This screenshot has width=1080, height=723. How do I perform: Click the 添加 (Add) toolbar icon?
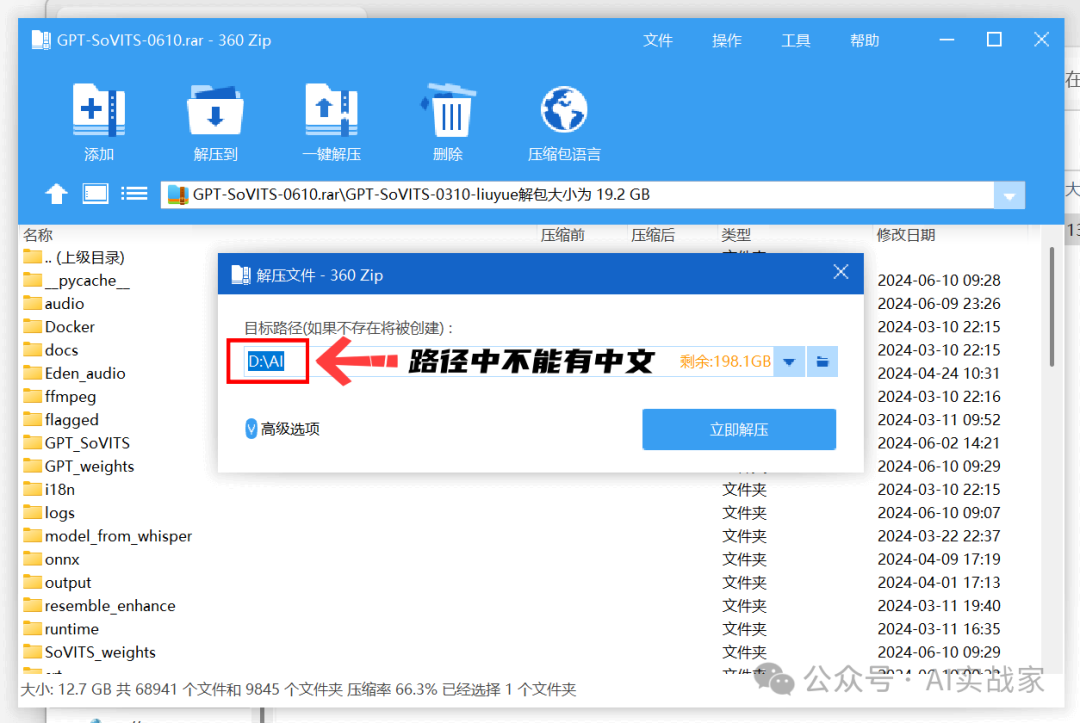pyautogui.click(x=98, y=110)
